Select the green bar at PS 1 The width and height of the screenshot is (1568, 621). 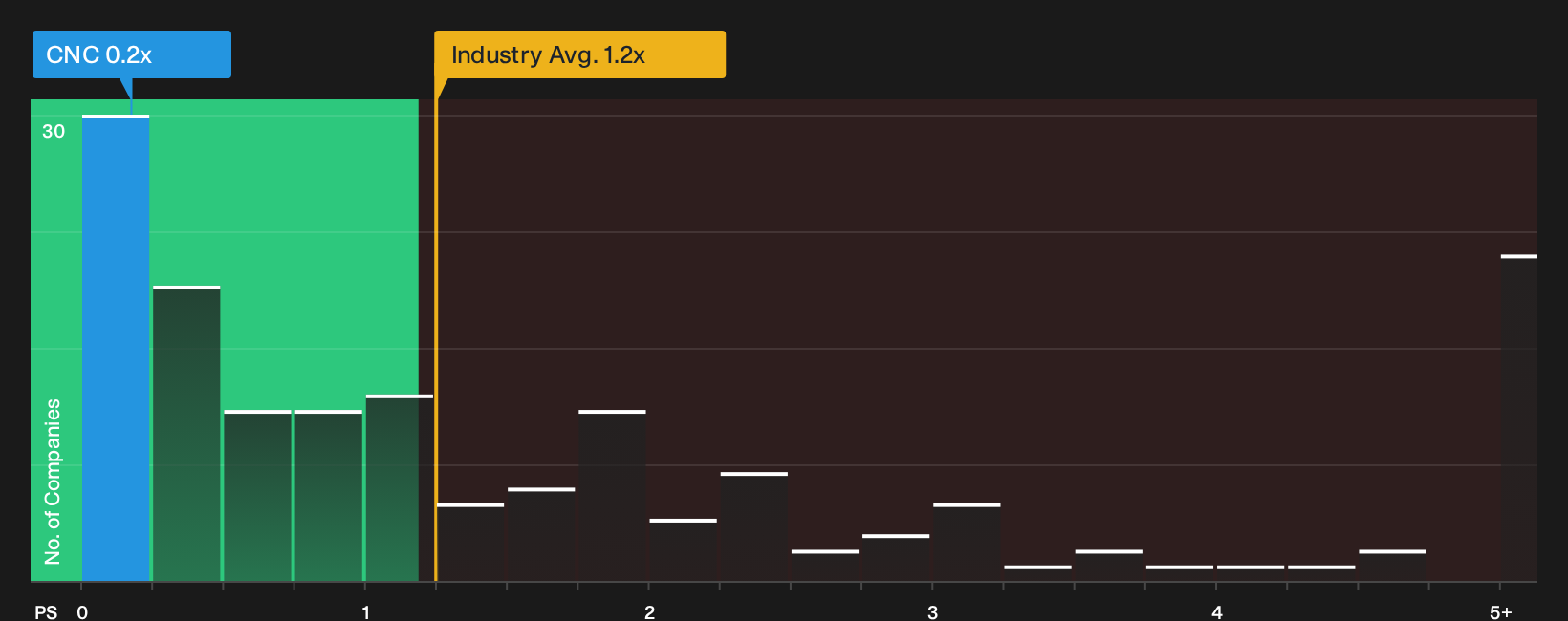coord(399,488)
